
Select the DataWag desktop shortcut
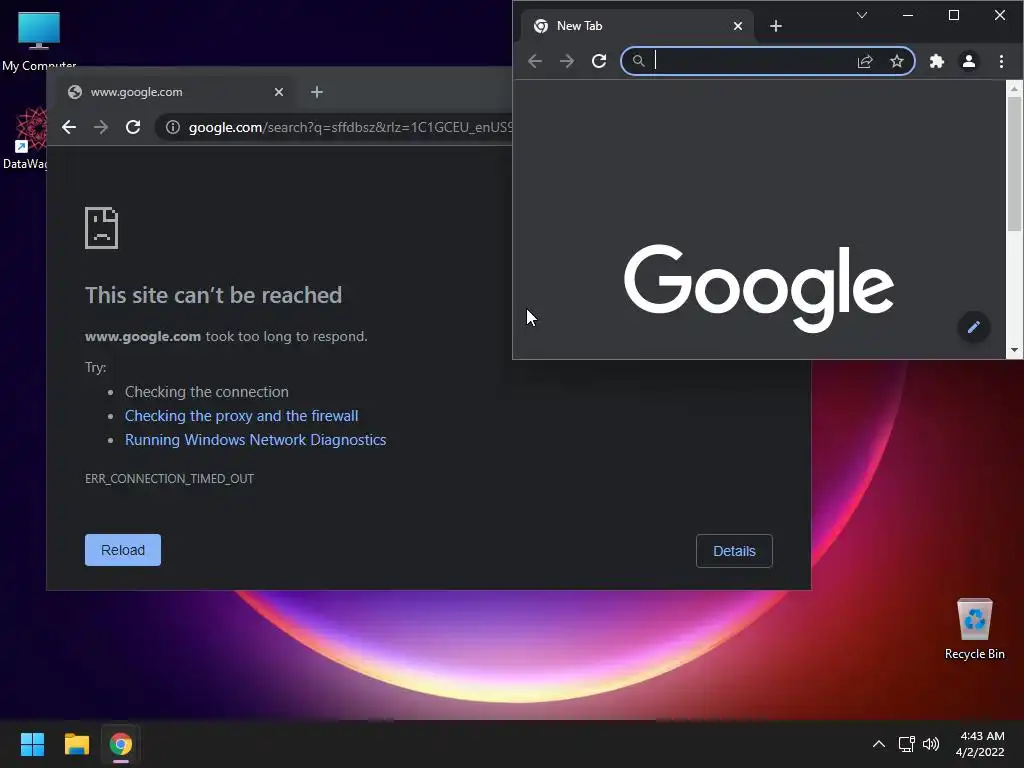point(25,138)
